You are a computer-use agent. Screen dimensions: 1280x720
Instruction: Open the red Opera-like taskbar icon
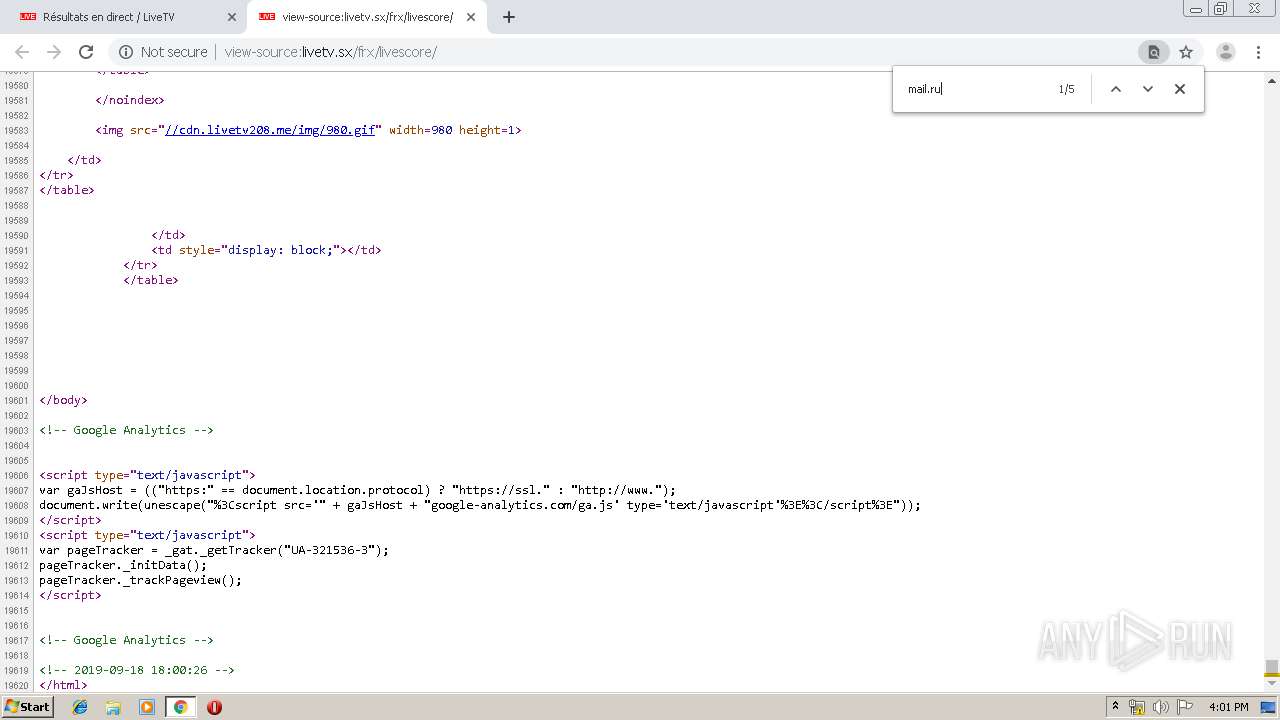click(x=214, y=707)
